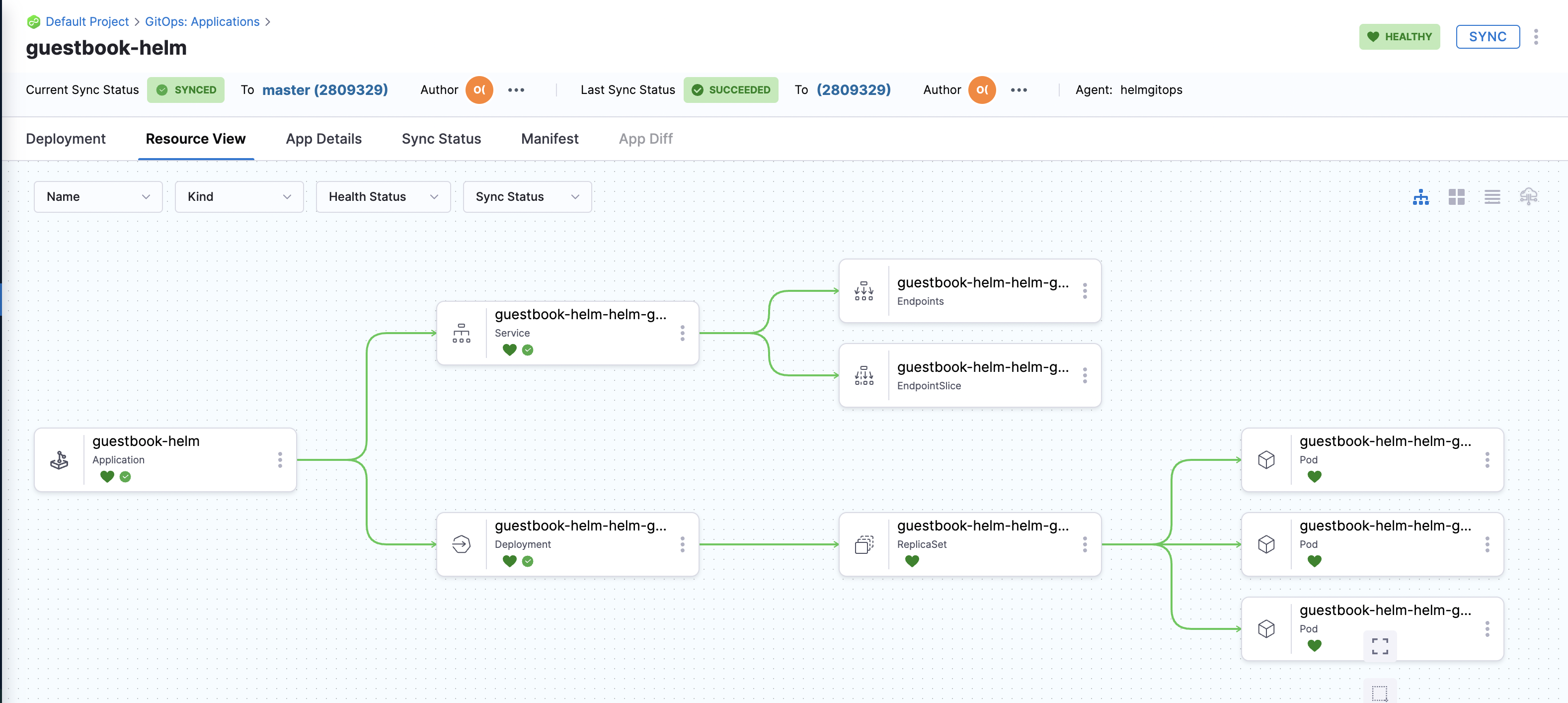Open master (2809329) revision link
This screenshot has width=1568, height=703.
click(324, 89)
